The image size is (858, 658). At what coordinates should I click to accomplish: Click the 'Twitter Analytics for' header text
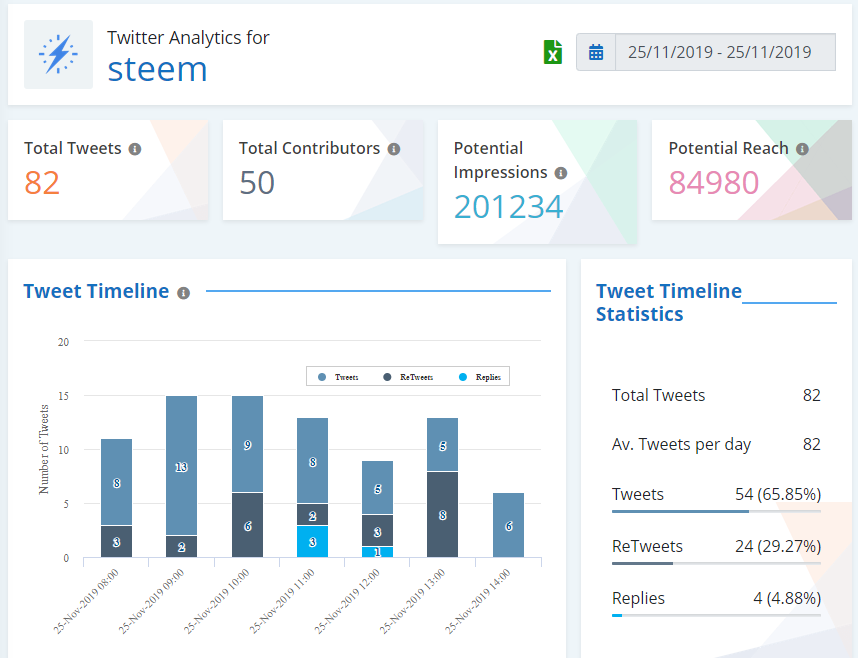click(x=188, y=38)
